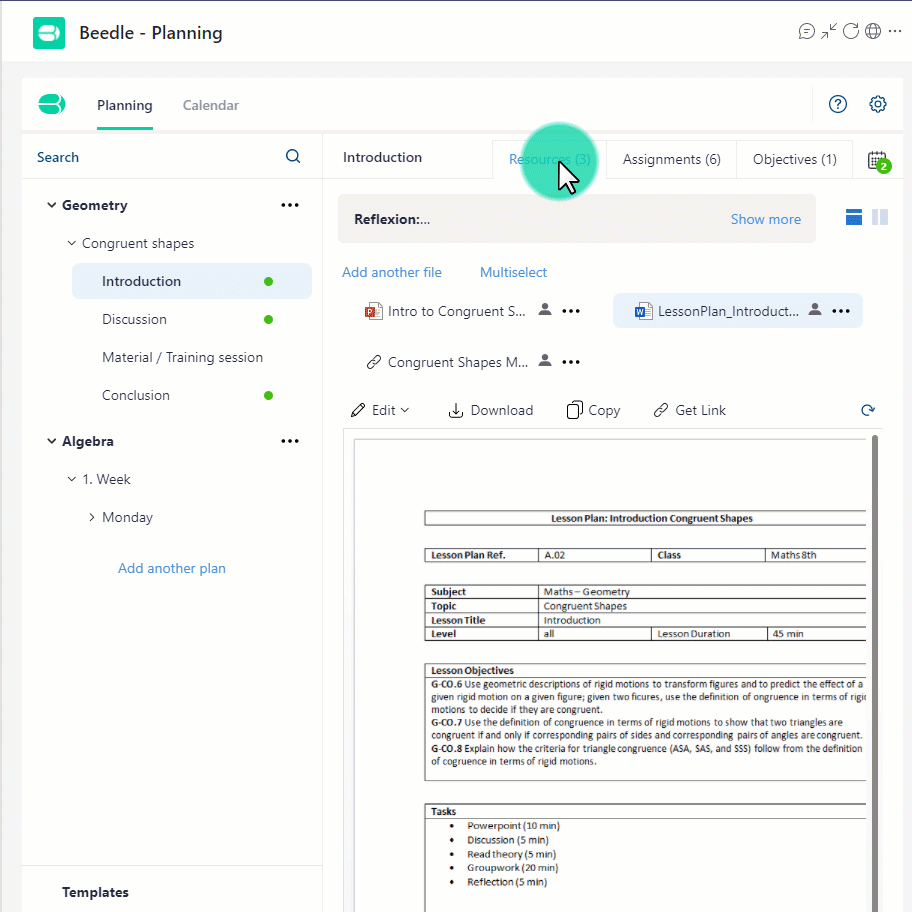Image resolution: width=912 pixels, height=912 pixels.
Task: Switch to single-pane layout view icon
Action: [x=854, y=217]
